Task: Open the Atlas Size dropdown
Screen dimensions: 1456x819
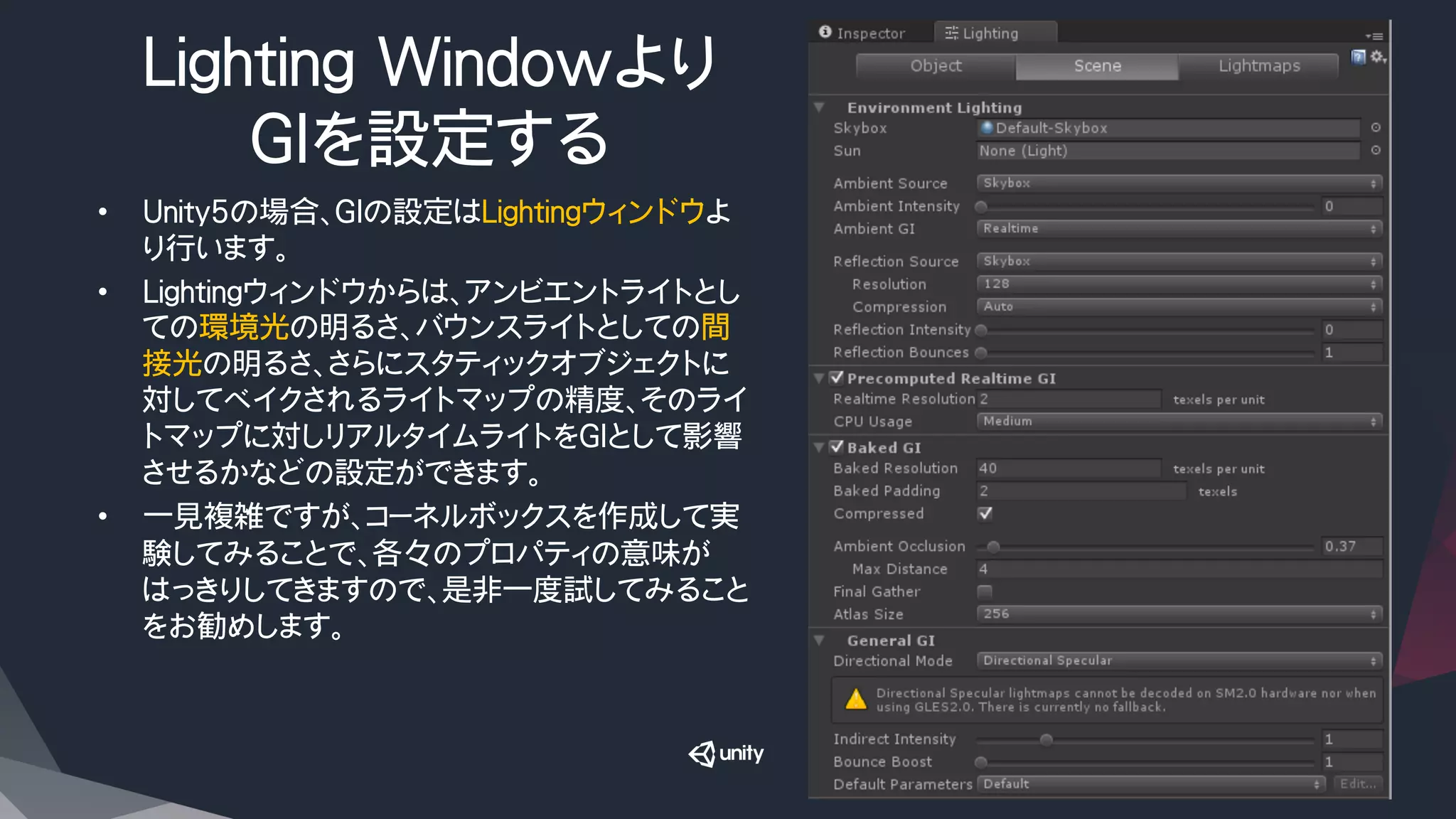Action: tap(1179, 614)
